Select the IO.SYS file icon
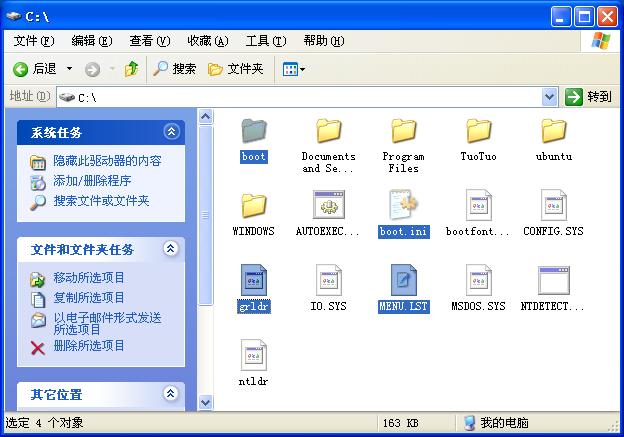624x437 pixels. pos(328,280)
